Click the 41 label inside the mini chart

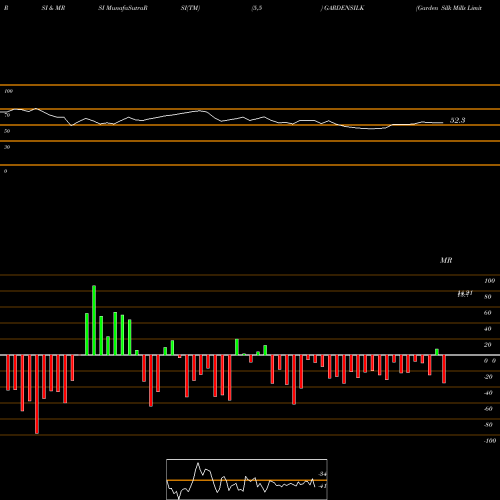(x=322, y=486)
